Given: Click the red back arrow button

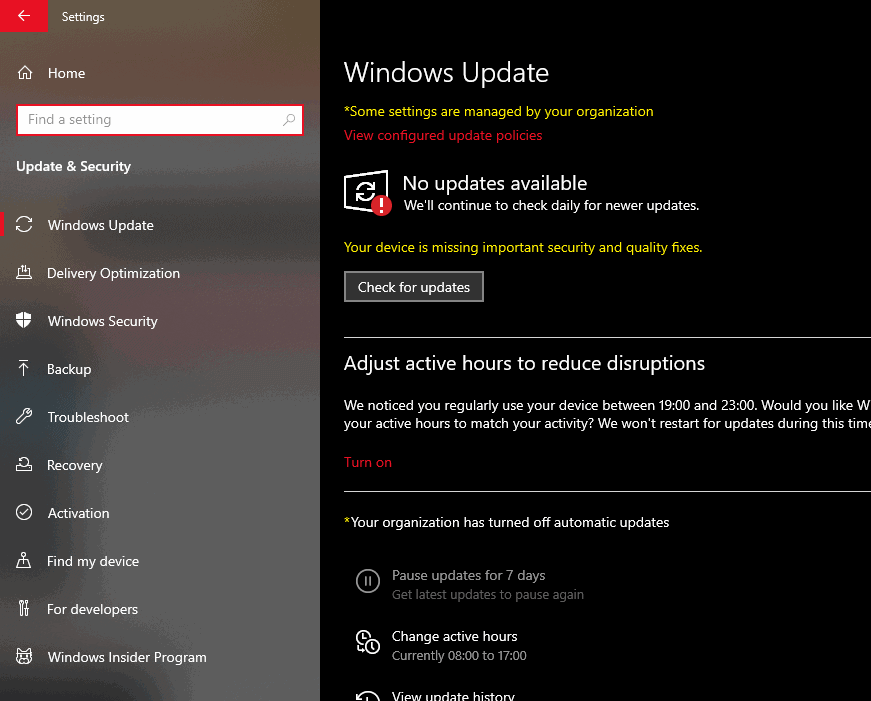Looking at the screenshot, I should coord(24,16).
